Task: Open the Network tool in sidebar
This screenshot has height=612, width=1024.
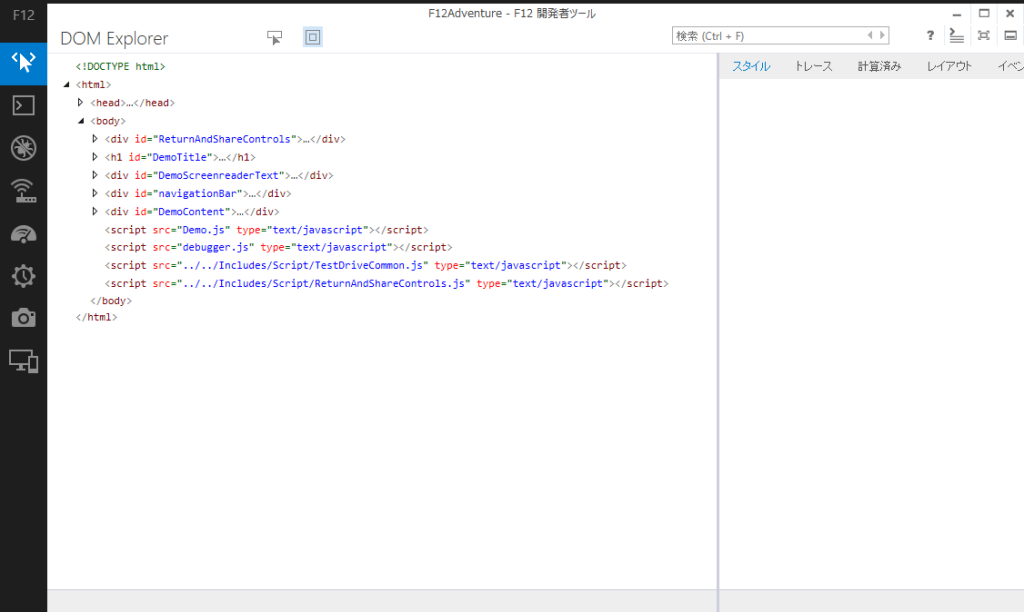Action: tap(24, 191)
